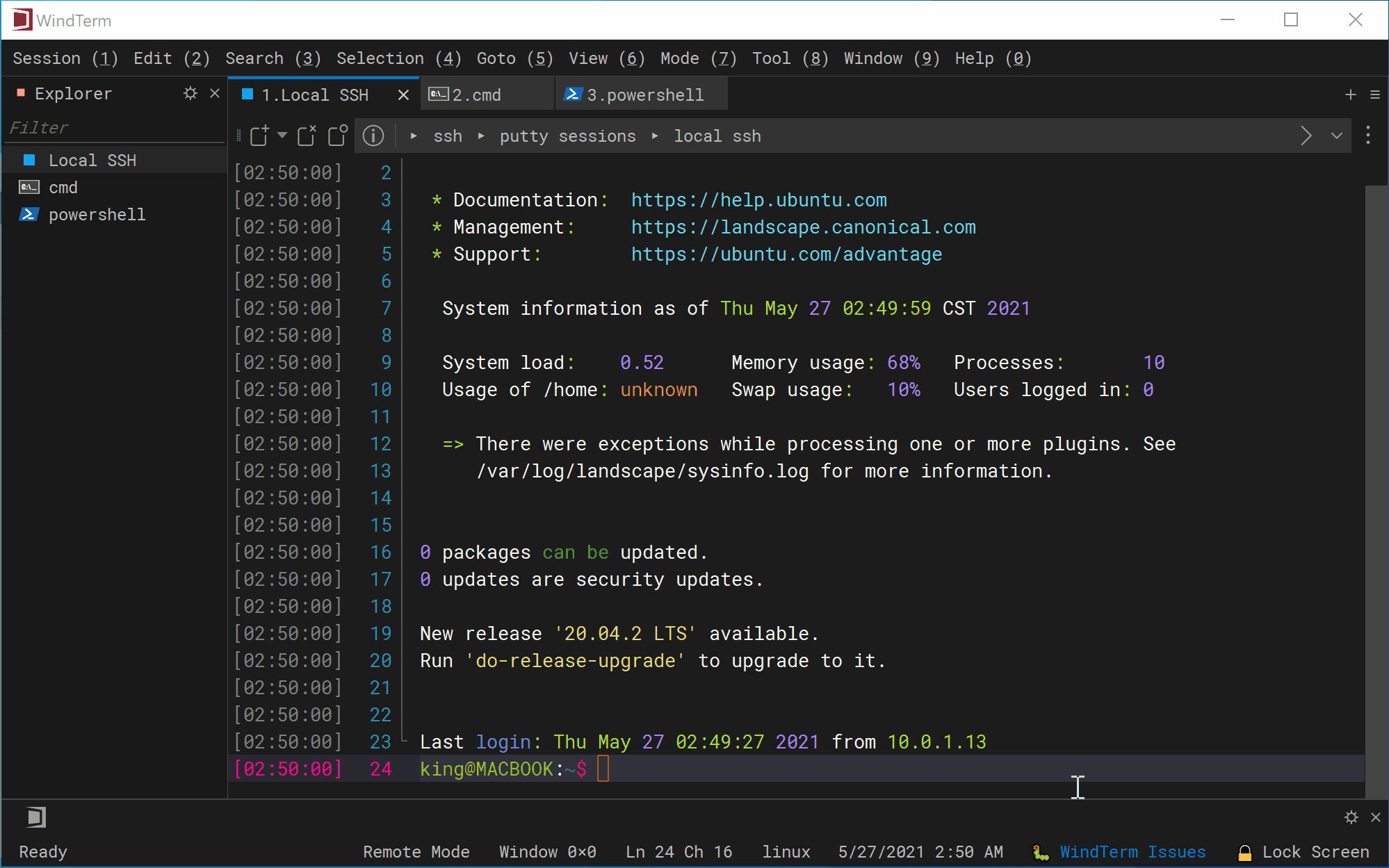Screen dimensions: 1389x868
Task: Switch to the 2.cmd tab
Action: pyautogui.click(x=487, y=95)
